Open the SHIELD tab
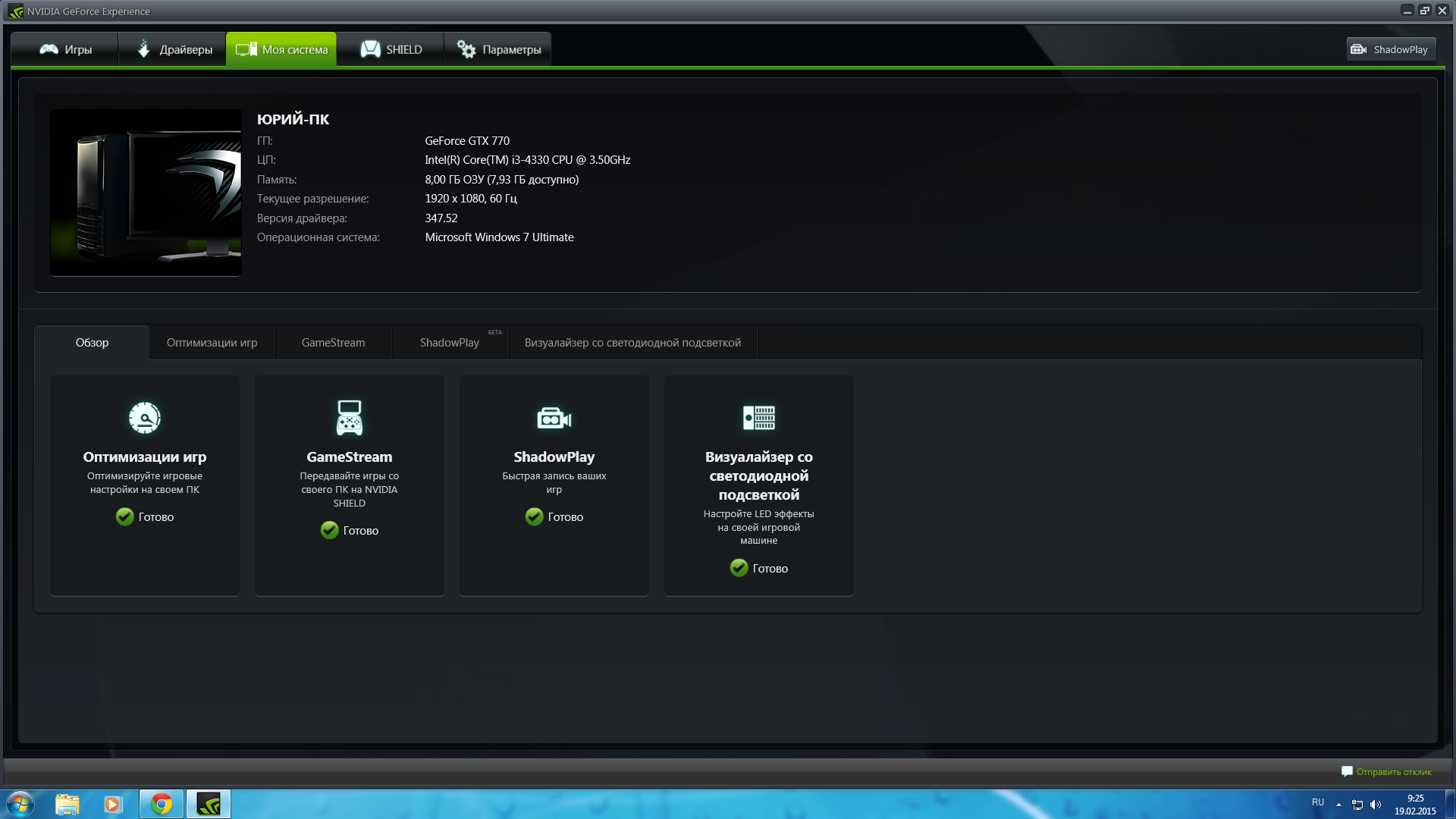 pos(391,49)
